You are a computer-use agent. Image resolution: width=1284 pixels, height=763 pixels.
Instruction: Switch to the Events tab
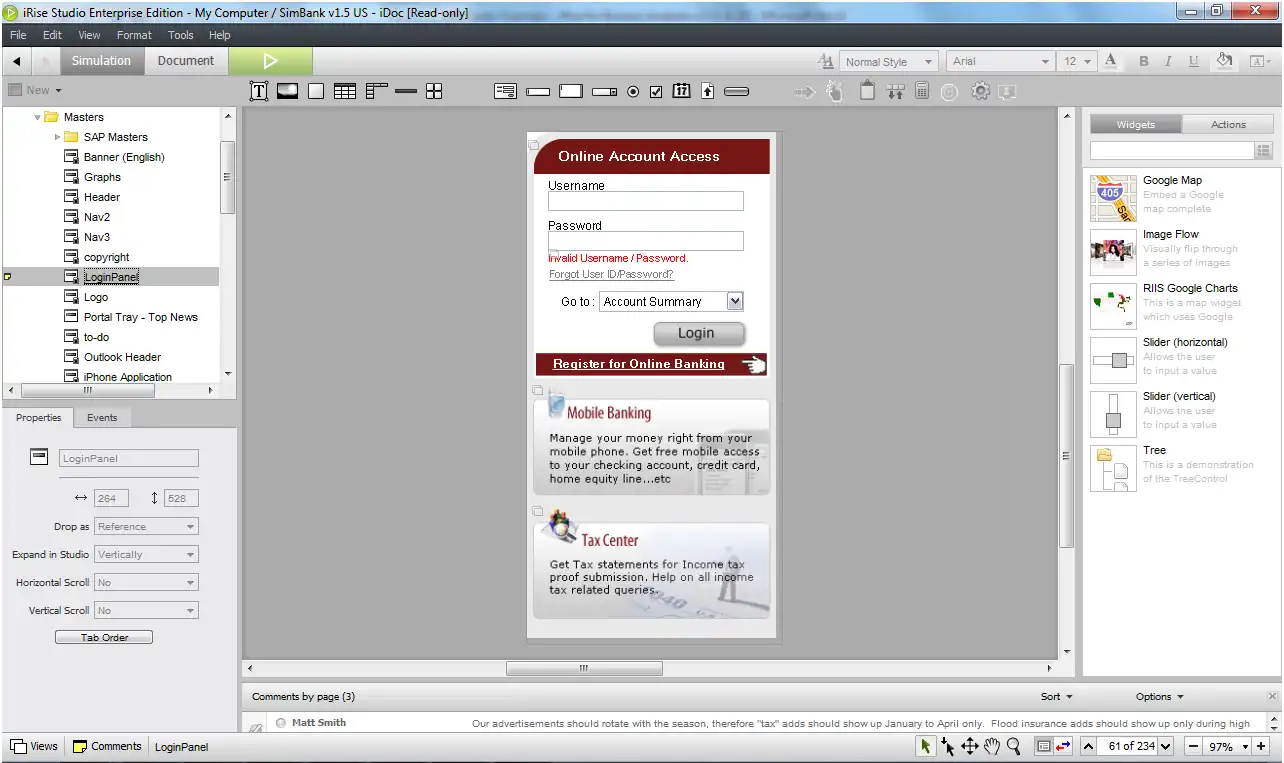(102, 418)
